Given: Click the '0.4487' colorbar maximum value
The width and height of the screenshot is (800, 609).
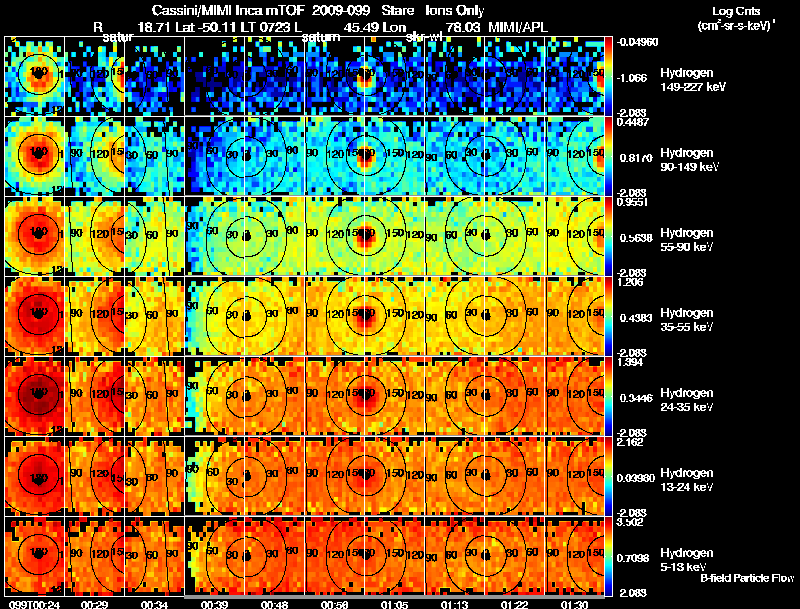Looking at the screenshot, I should (633, 122).
